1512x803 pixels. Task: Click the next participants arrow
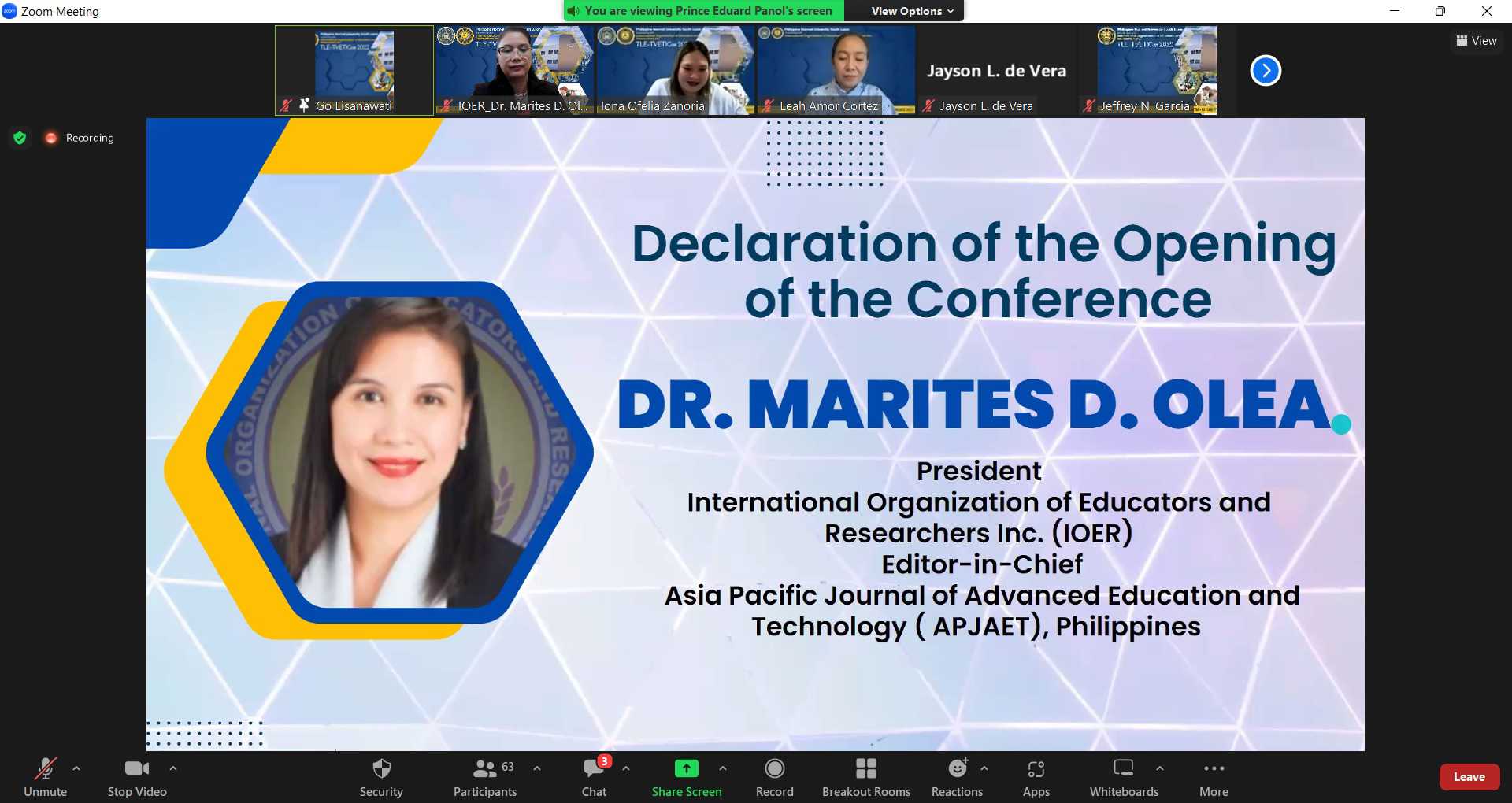point(1265,70)
